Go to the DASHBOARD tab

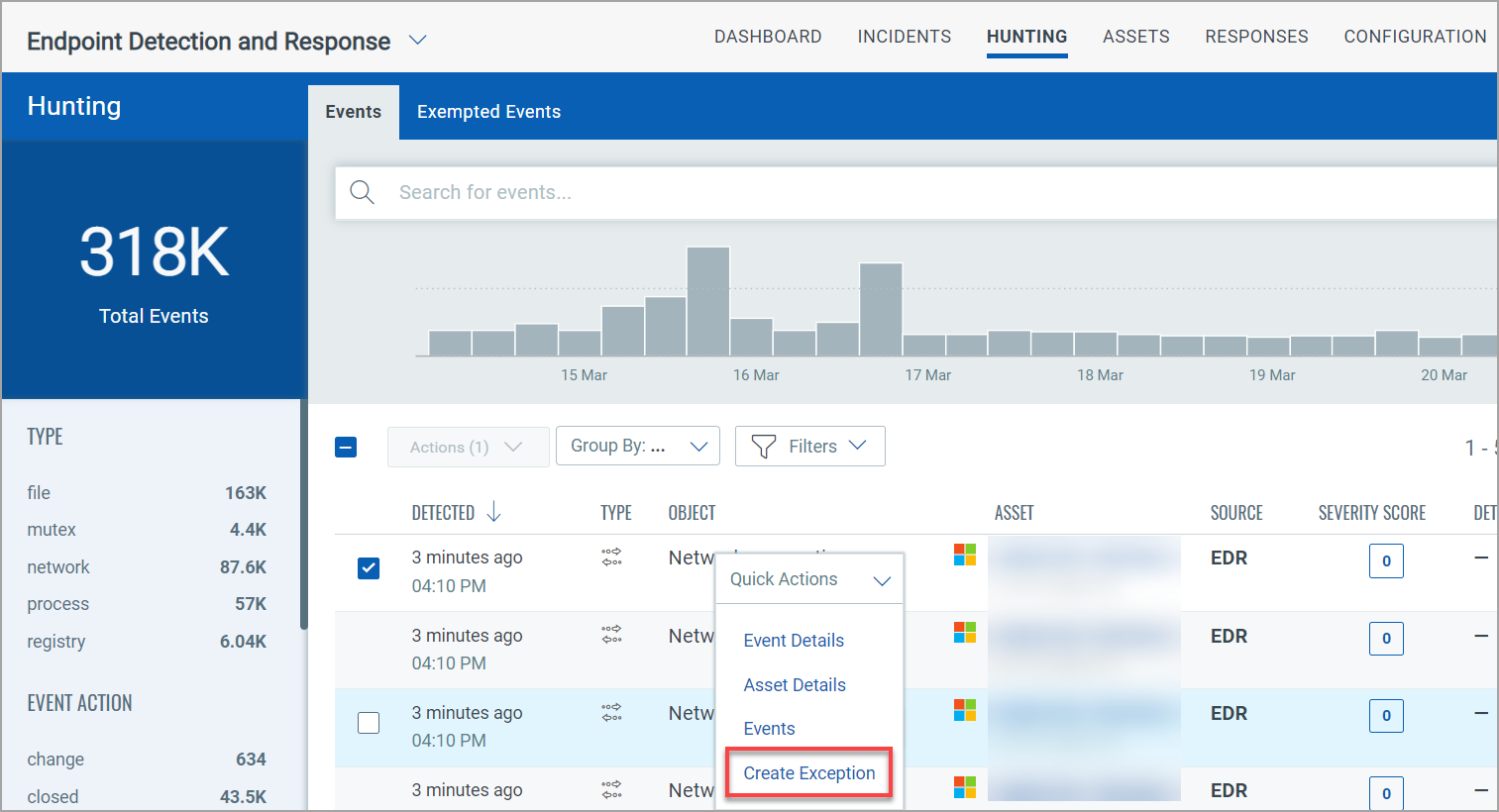[x=768, y=37]
